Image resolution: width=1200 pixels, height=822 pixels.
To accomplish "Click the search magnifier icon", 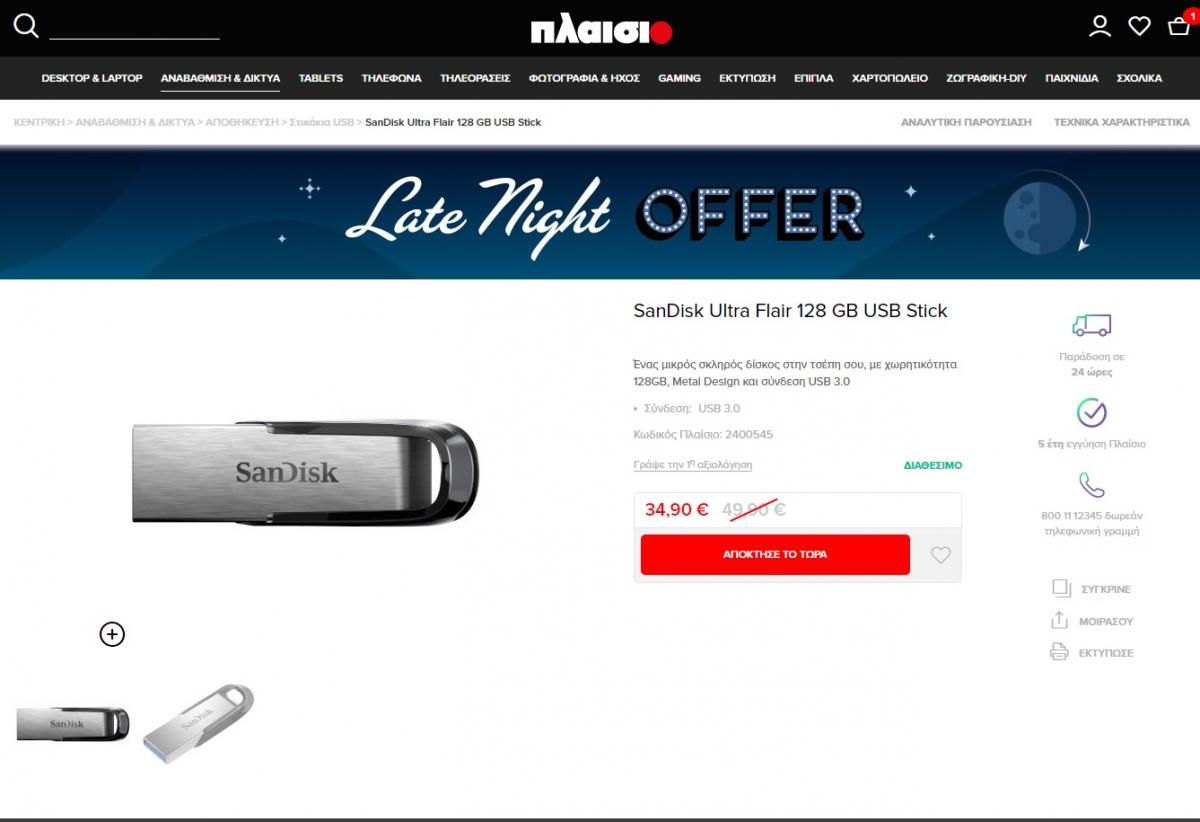I will pyautogui.click(x=26, y=26).
